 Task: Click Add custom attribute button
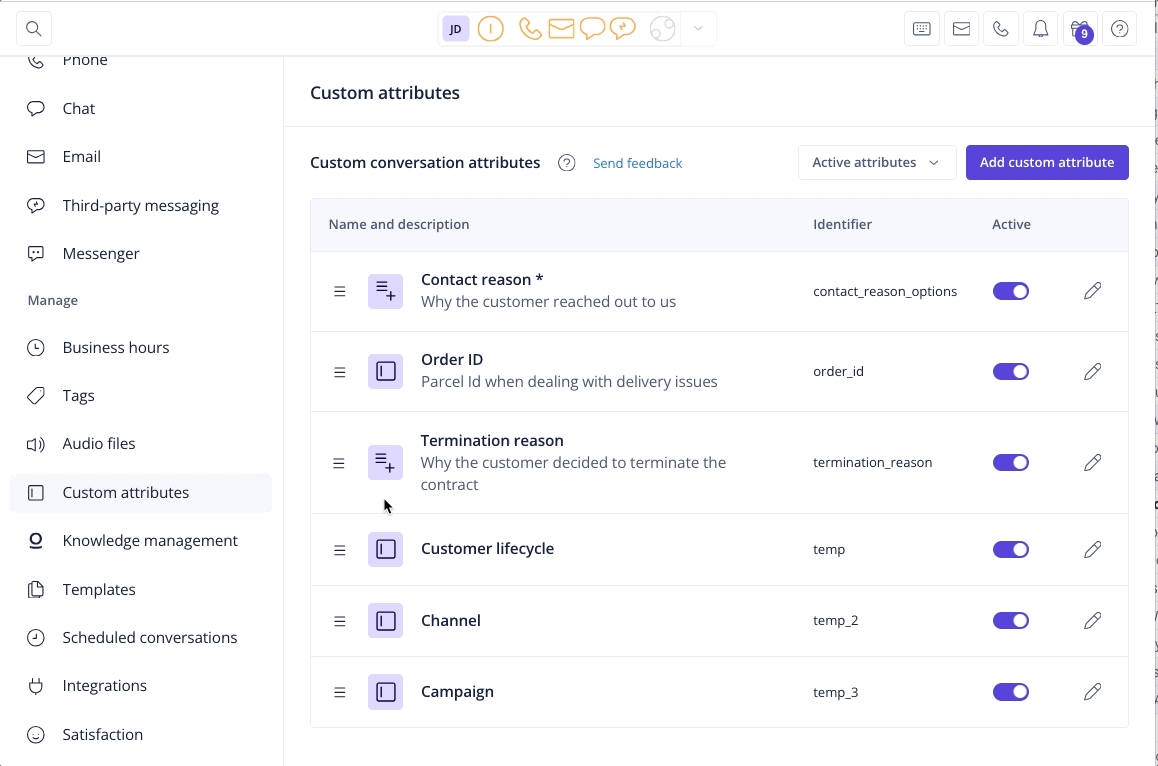(1046, 163)
